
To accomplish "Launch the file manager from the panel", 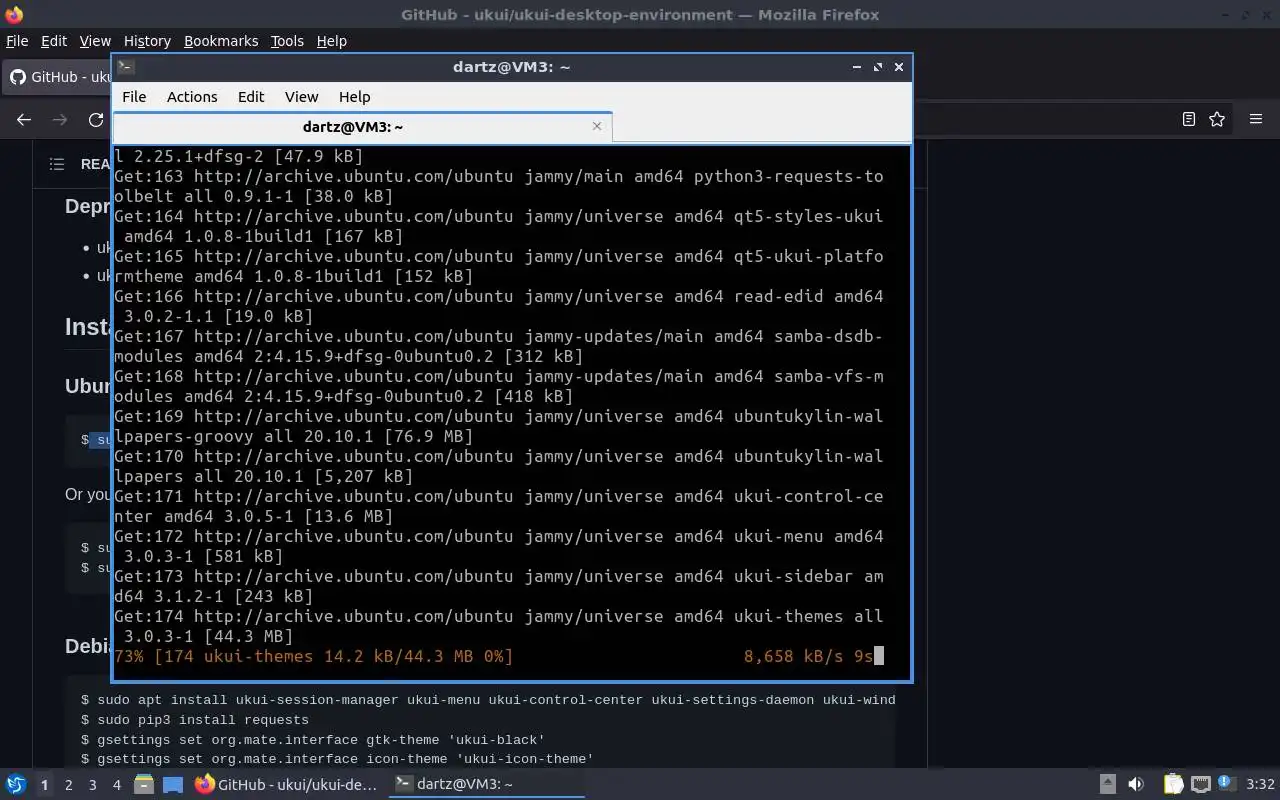I will click(x=144, y=785).
